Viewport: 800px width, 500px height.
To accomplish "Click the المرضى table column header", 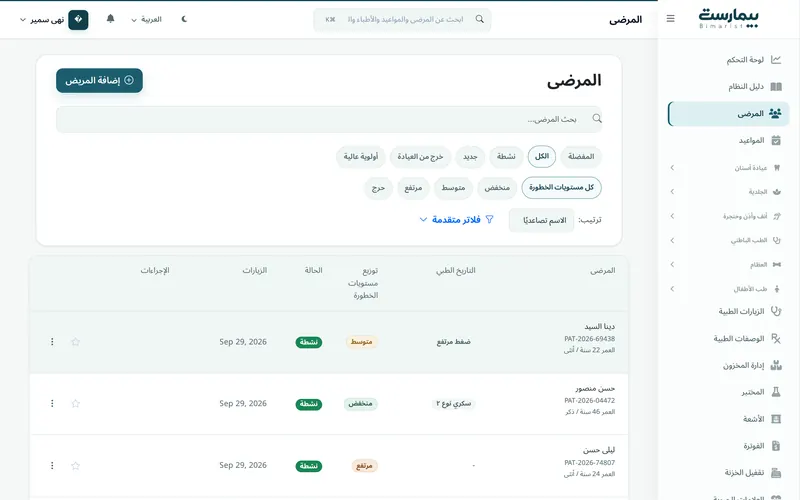I will tap(603, 270).
